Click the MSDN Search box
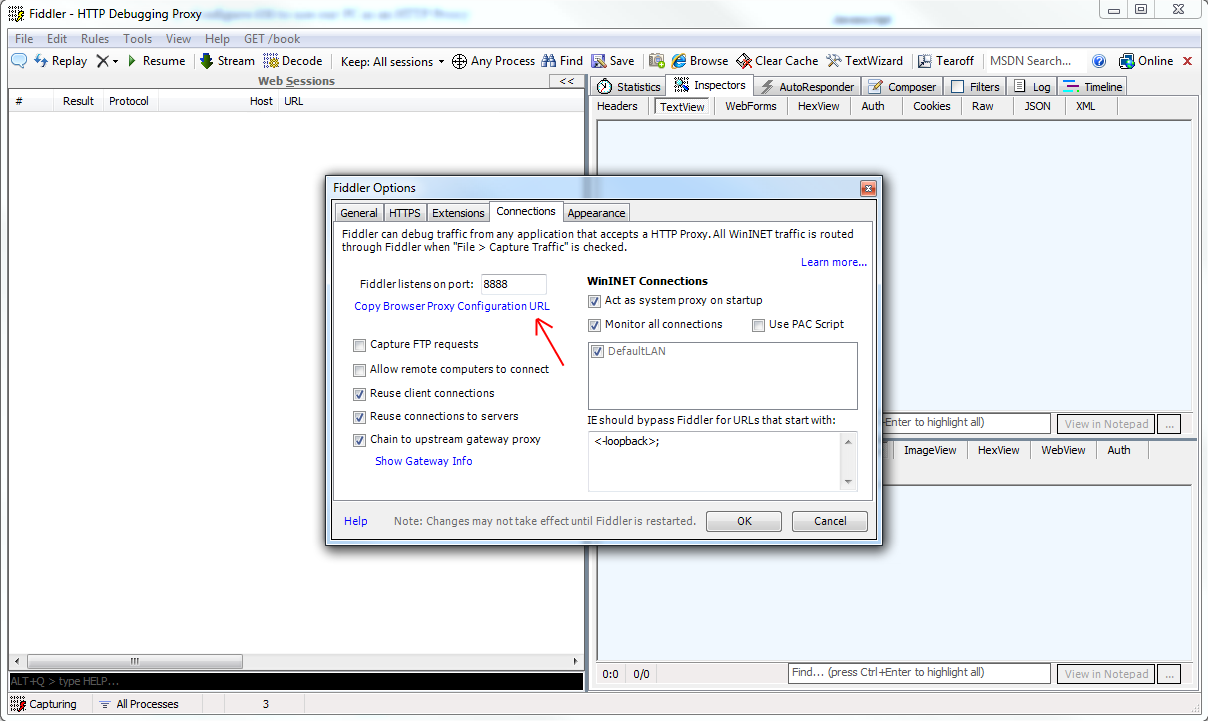Viewport: 1208px width, 721px height. (1031, 61)
